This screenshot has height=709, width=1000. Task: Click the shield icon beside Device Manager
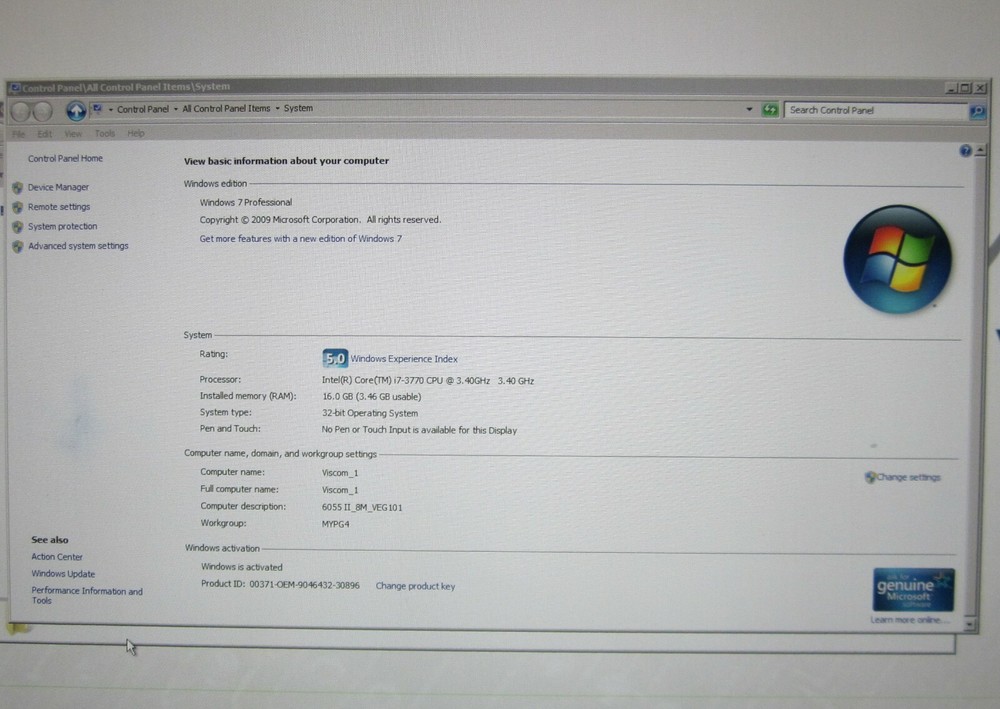pyautogui.click(x=15, y=187)
